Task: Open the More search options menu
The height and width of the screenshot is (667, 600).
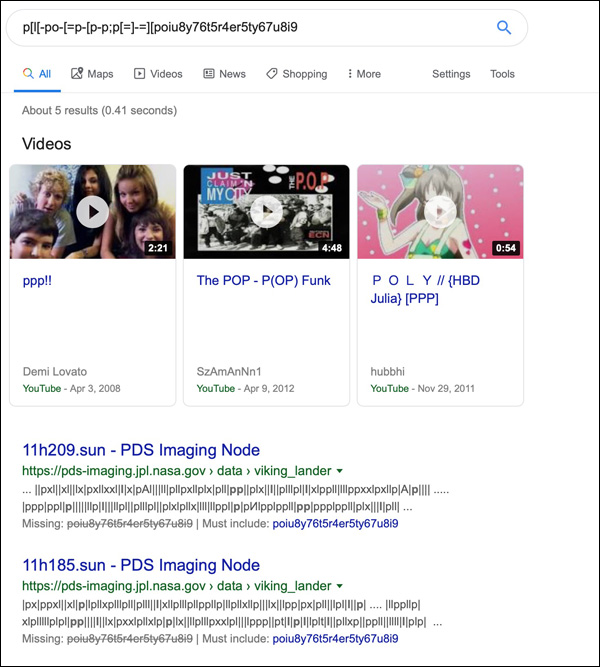Action: (x=363, y=74)
